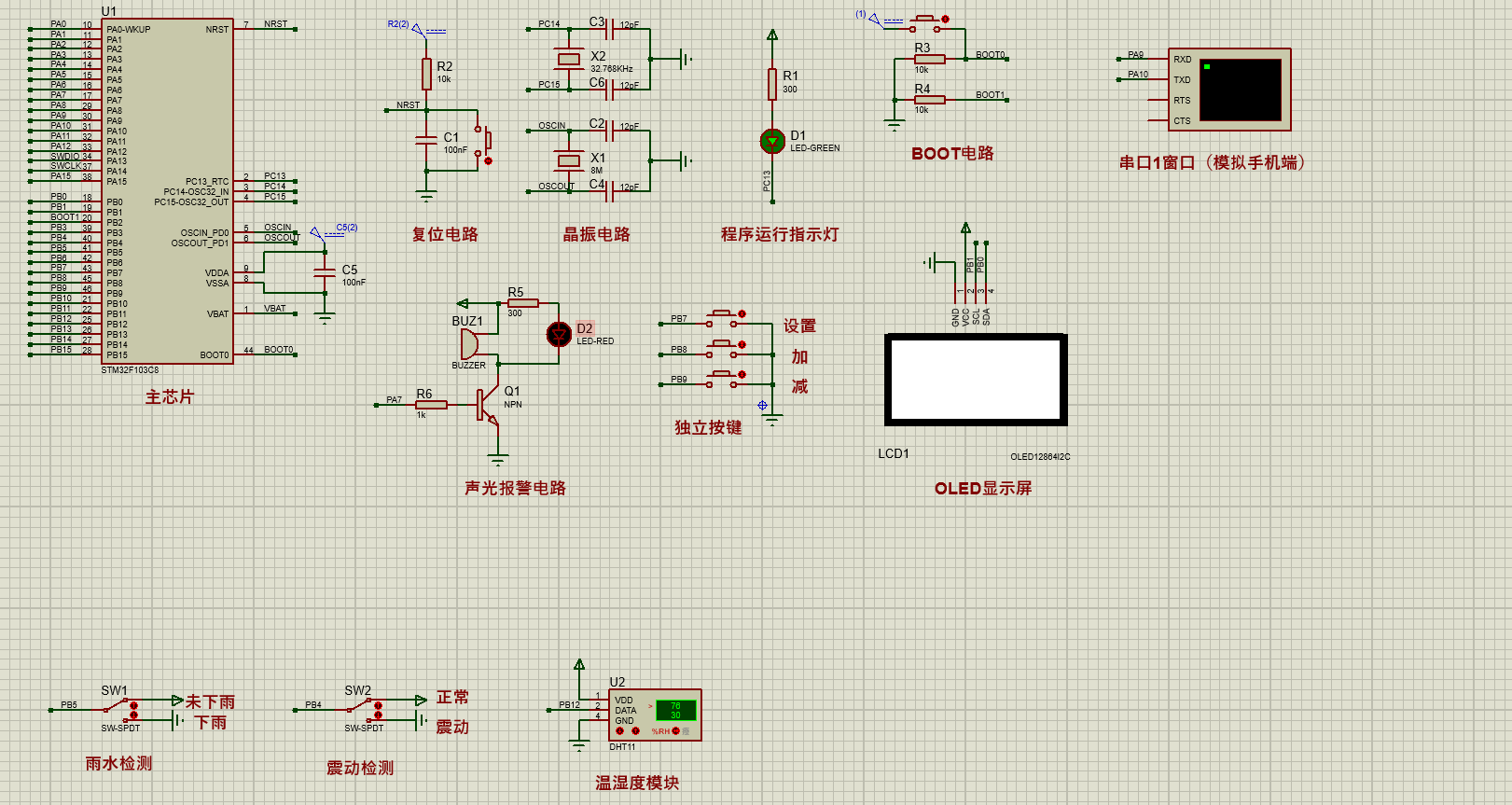Click the "晶振电路" label
The height and width of the screenshot is (805, 1512).
click(597, 234)
